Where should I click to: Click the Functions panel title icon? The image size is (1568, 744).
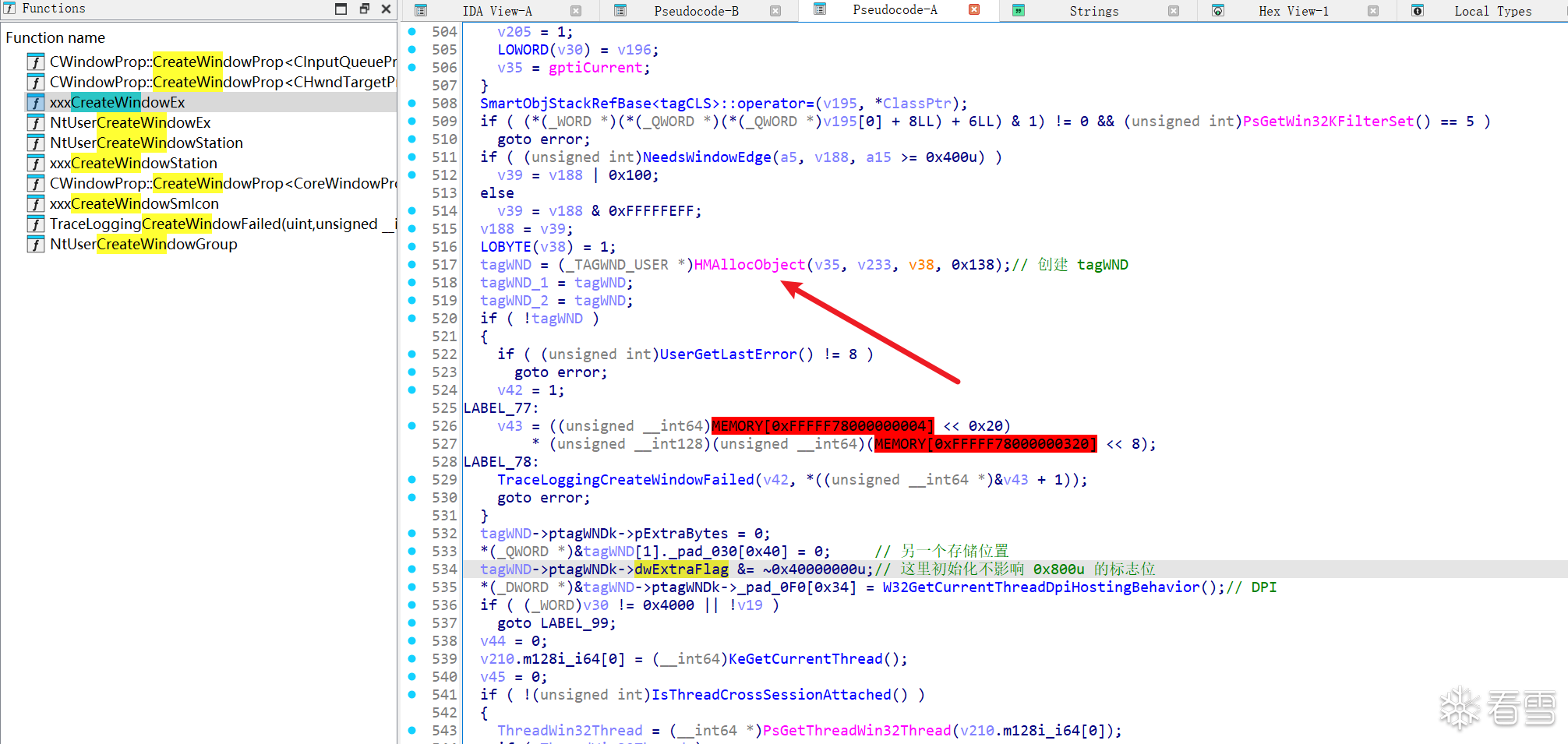(x=10, y=8)
